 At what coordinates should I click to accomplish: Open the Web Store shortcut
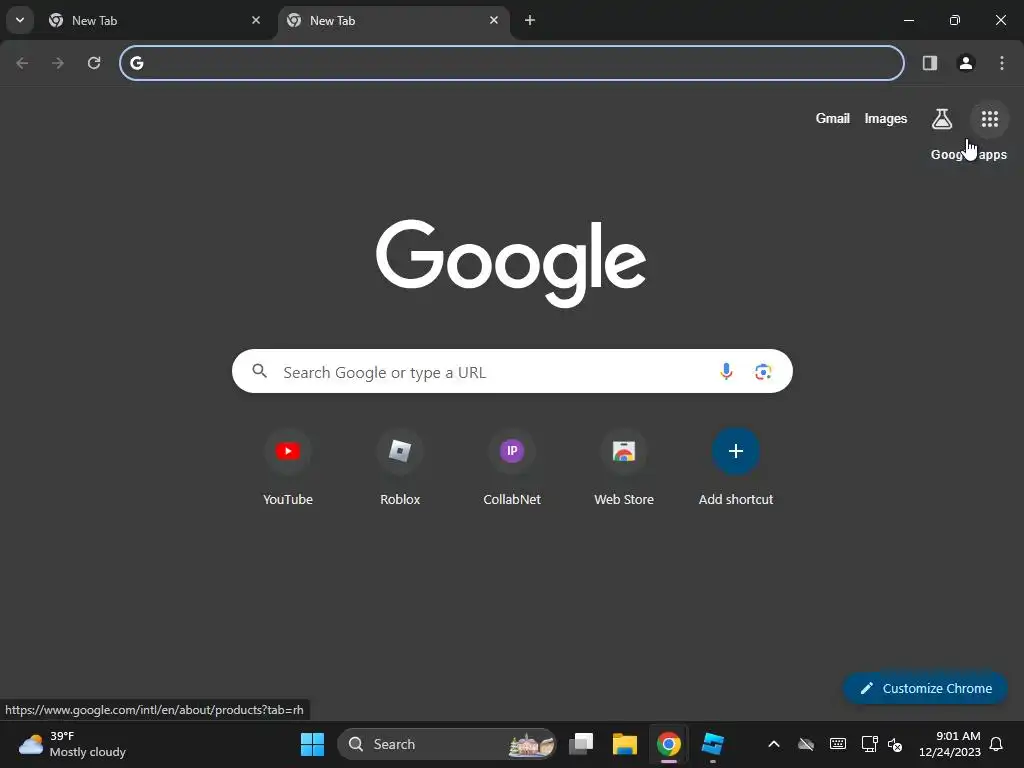624,468
